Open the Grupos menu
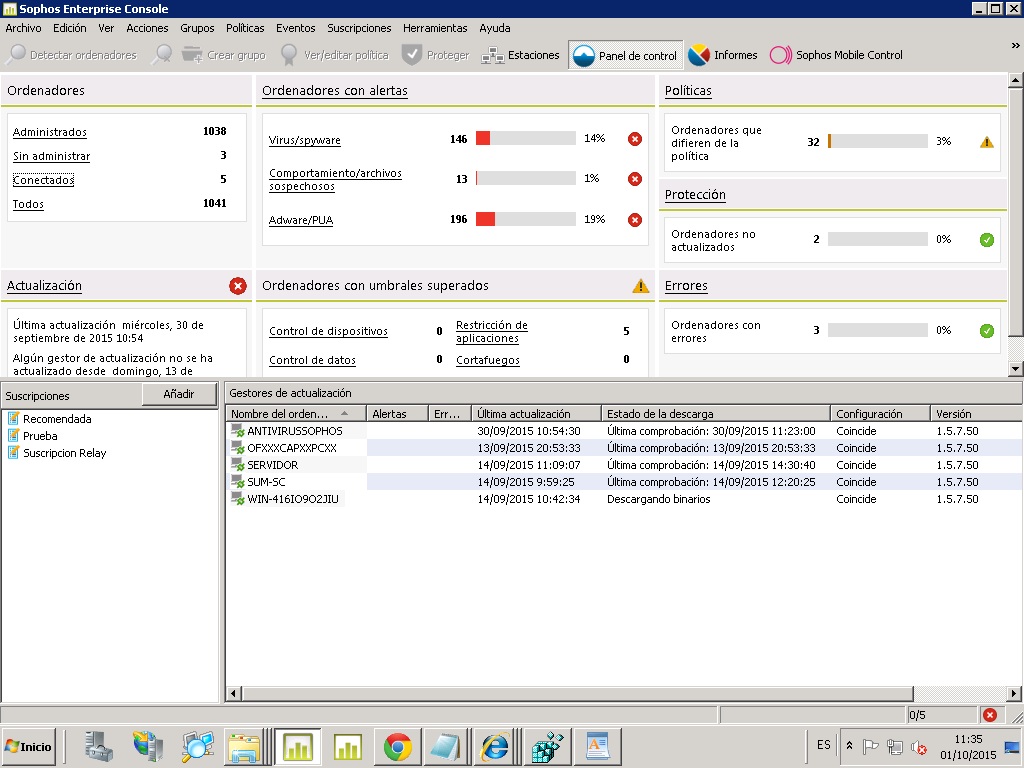1024x768 pixels. click(x=197, y=28)
